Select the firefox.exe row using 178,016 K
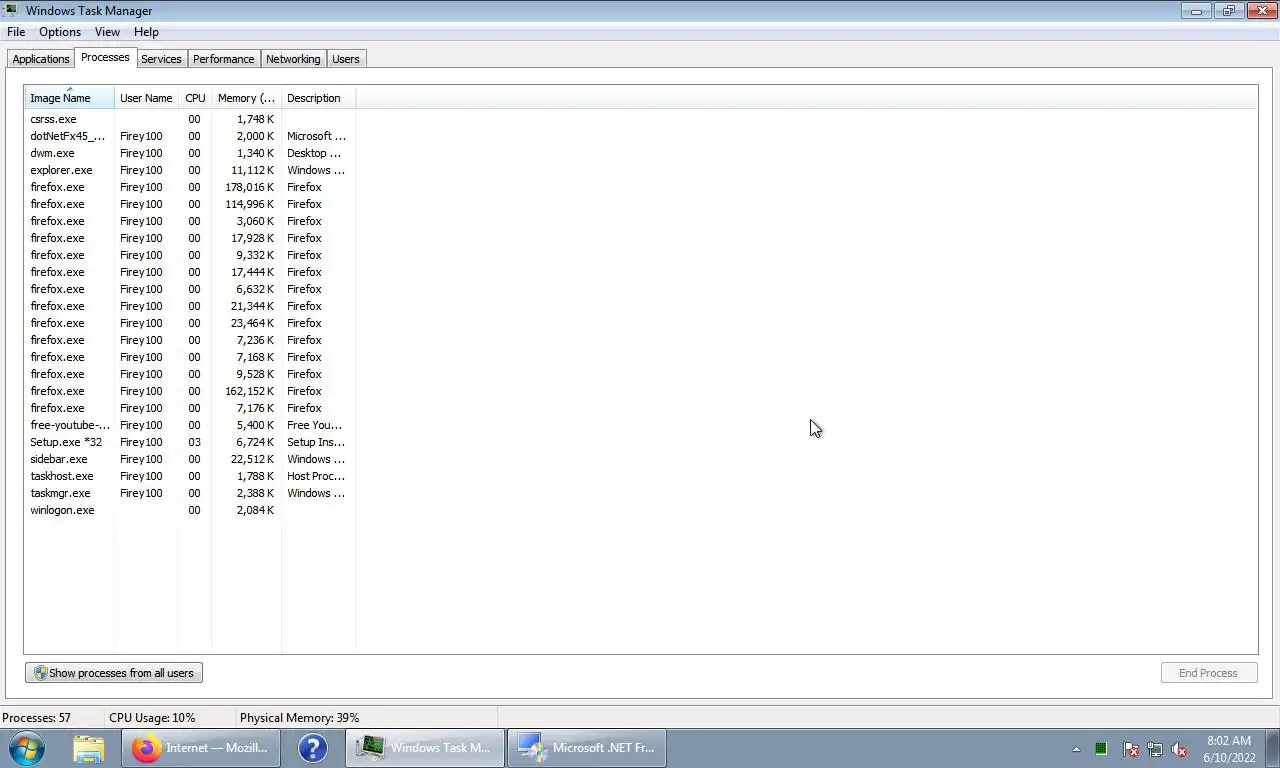 coord(190,187)
